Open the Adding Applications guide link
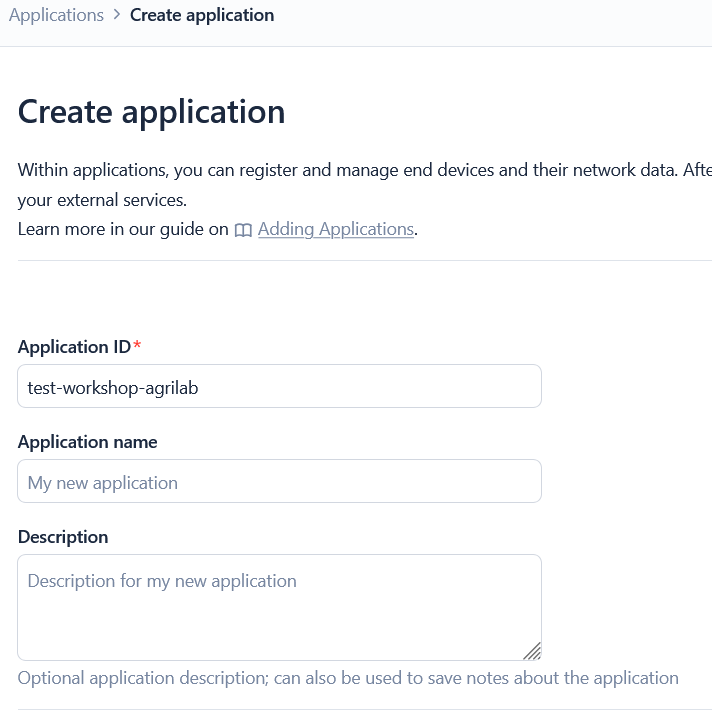Viewport: 712px width, 721px height. click(335, 229)
